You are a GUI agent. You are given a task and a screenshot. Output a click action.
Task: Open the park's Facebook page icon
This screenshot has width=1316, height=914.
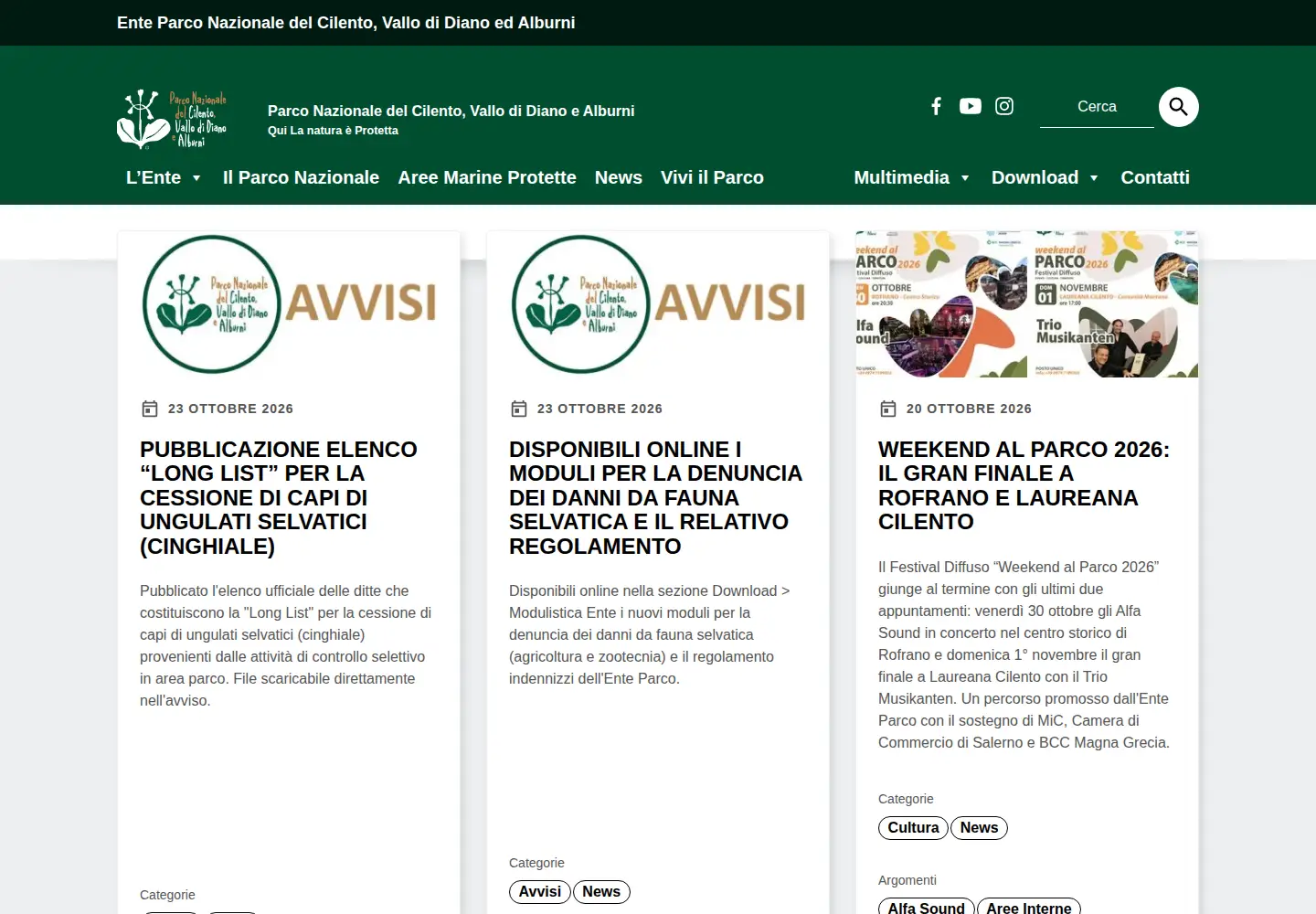[x=936, y=106]
